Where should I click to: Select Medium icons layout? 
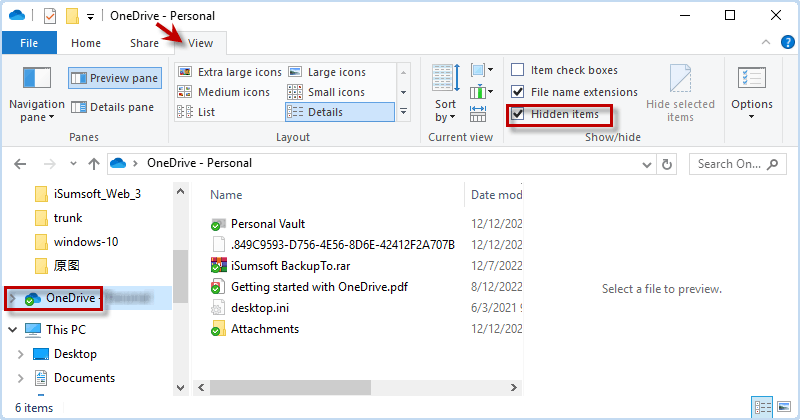pos(223,92)
